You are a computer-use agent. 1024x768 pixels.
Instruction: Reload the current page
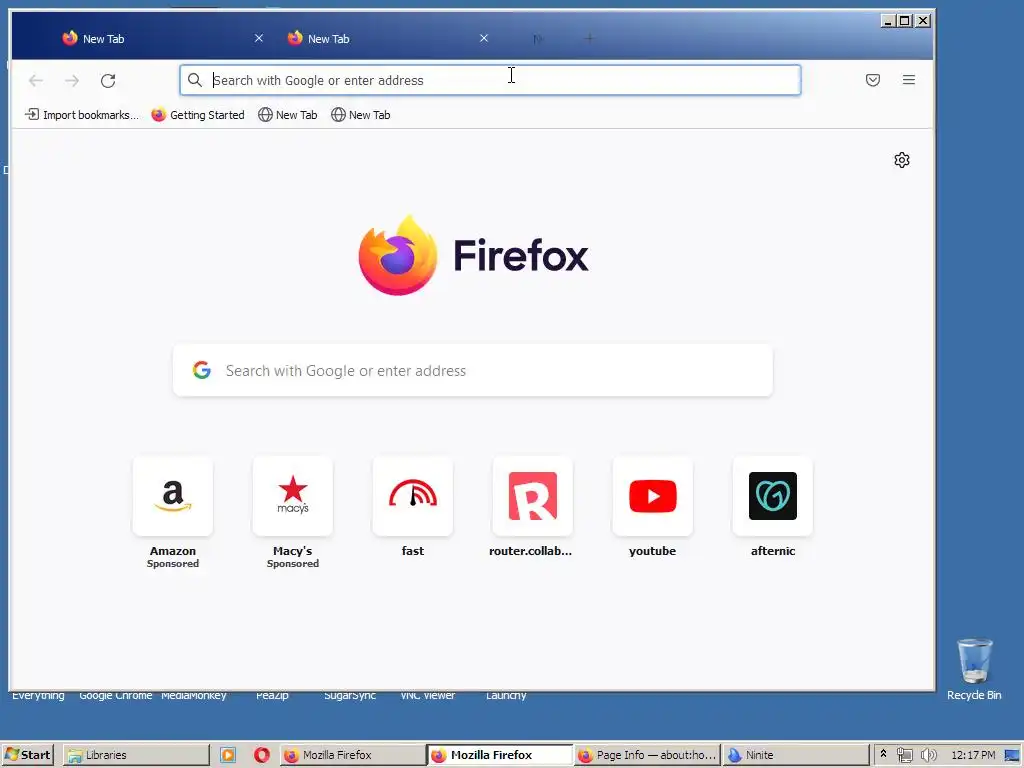108,80
